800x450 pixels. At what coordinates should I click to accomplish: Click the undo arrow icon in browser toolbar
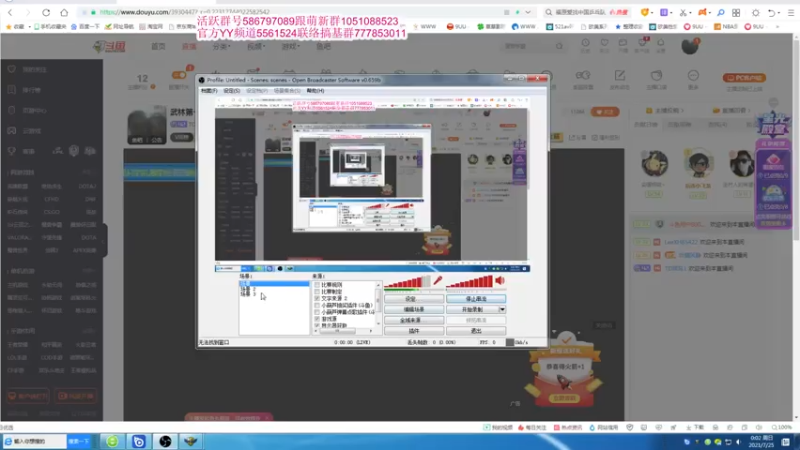[771, 12]
